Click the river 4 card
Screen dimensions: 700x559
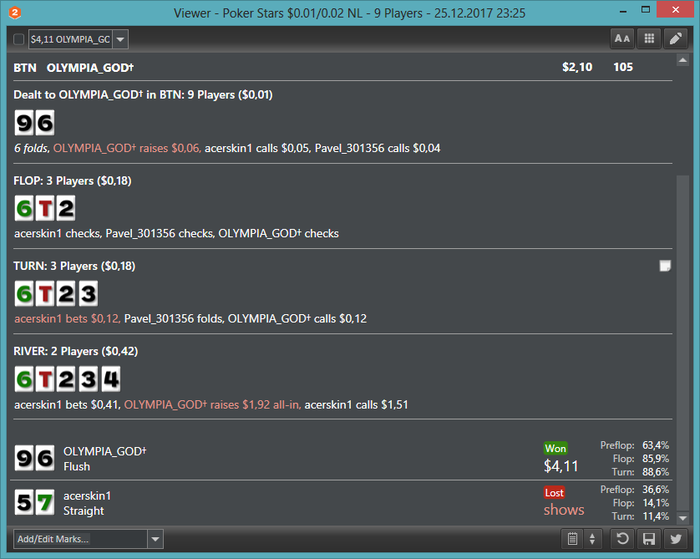coord(111,379)
